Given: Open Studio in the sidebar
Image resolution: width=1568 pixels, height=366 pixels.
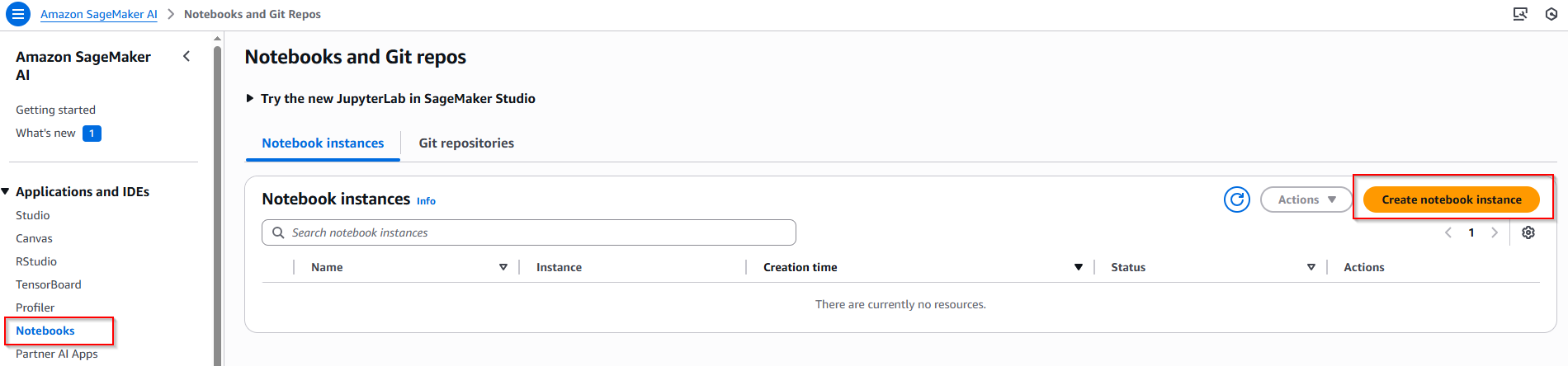Looking at the screenshot, I should tap(33, 215).
